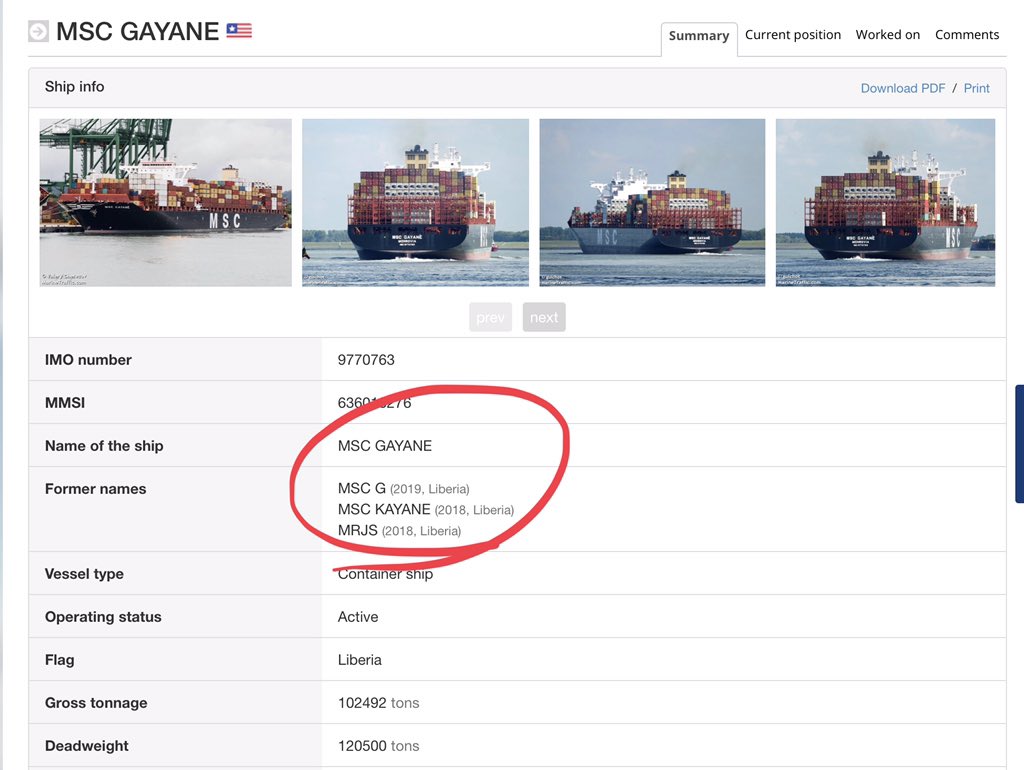This screenshot has height=770, width=1024.
Task: Open fourth ship photo at right end
Action: pyautogui.click(x=885, y=202)
